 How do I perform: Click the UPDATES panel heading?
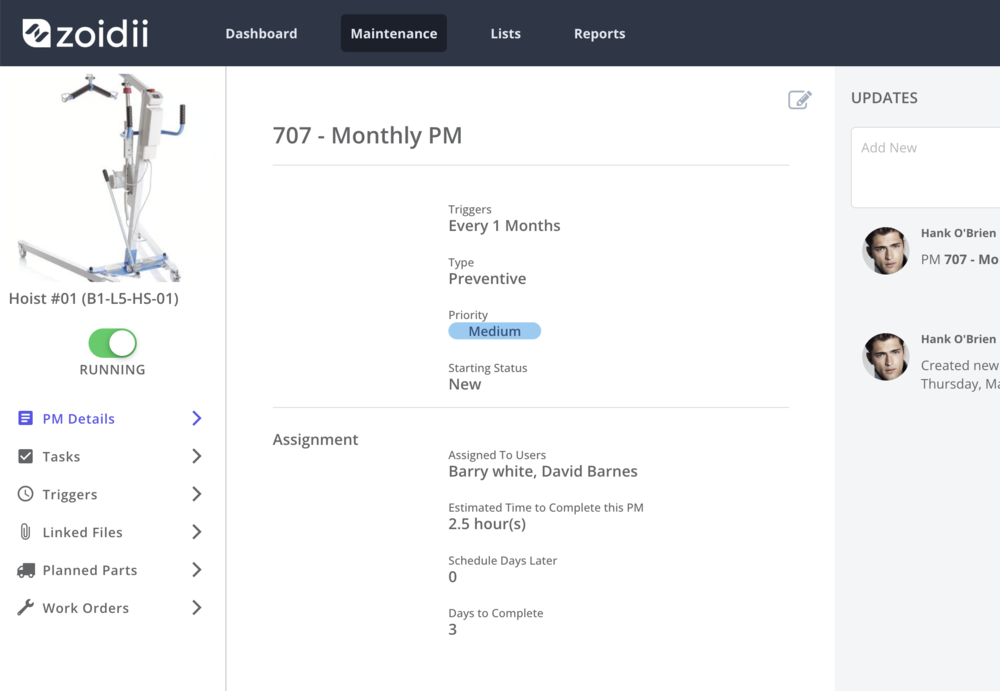884,98
